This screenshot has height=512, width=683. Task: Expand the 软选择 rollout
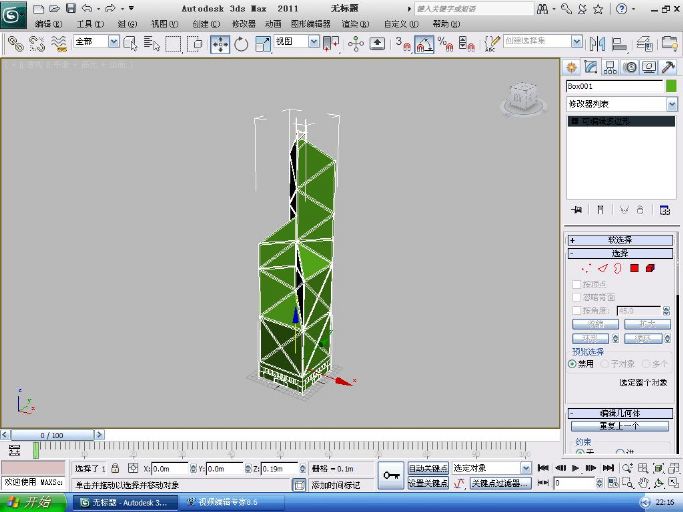[x=620, y=240]
